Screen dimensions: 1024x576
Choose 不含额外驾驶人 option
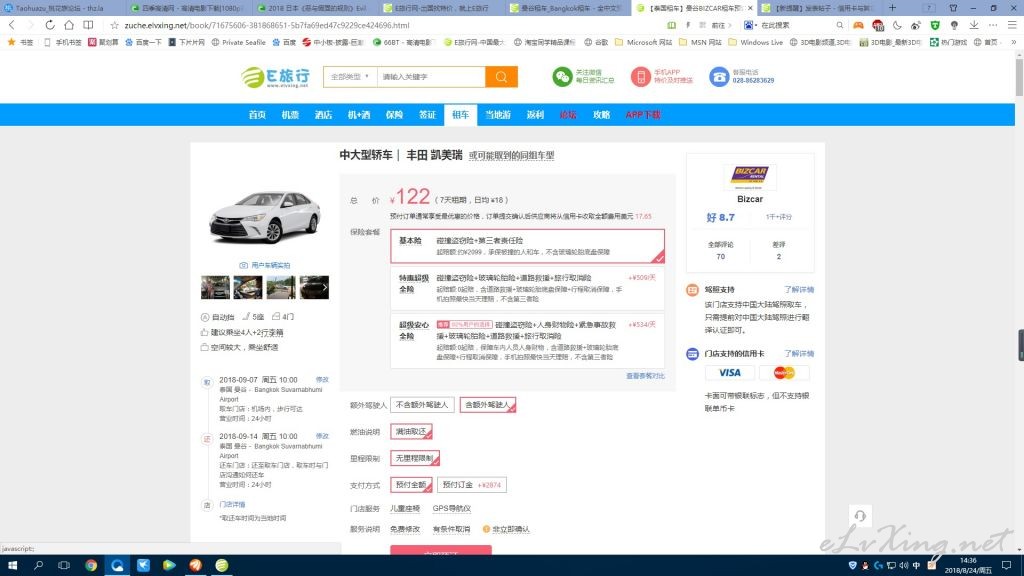[x=422, y=405]
